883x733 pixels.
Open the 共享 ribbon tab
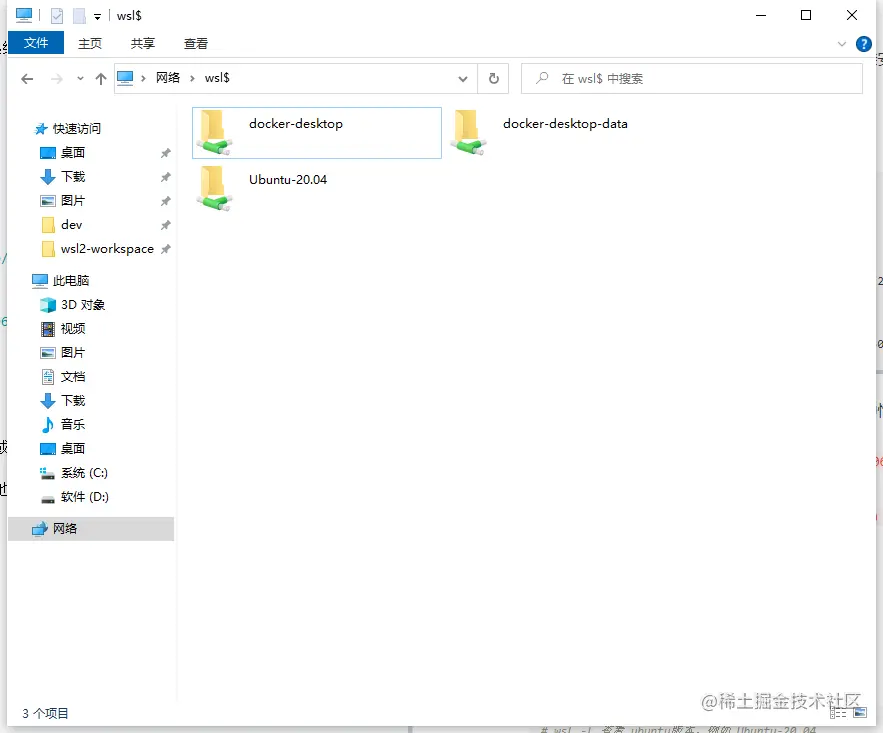coord(143,43)
